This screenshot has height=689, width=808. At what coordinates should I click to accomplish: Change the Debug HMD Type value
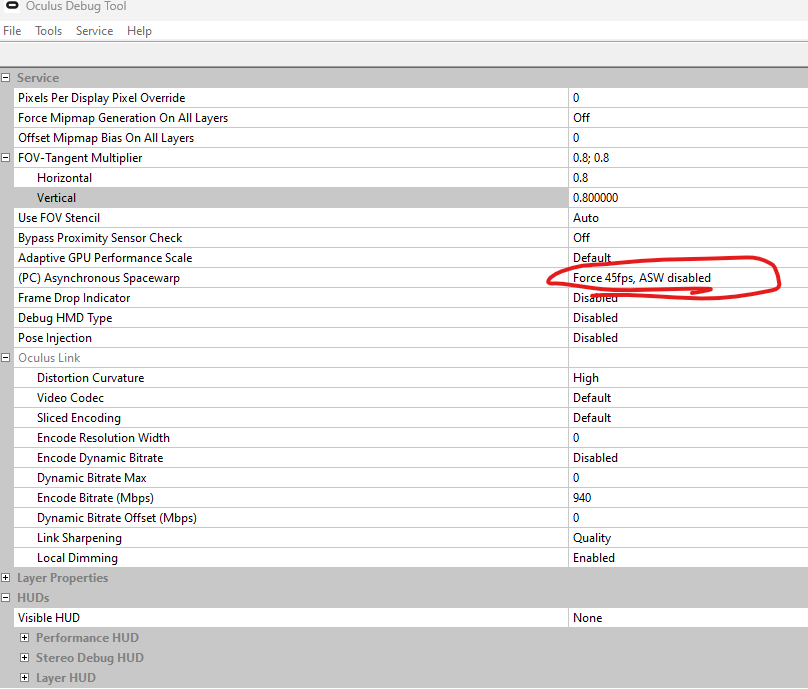click(x=688, y=318)
